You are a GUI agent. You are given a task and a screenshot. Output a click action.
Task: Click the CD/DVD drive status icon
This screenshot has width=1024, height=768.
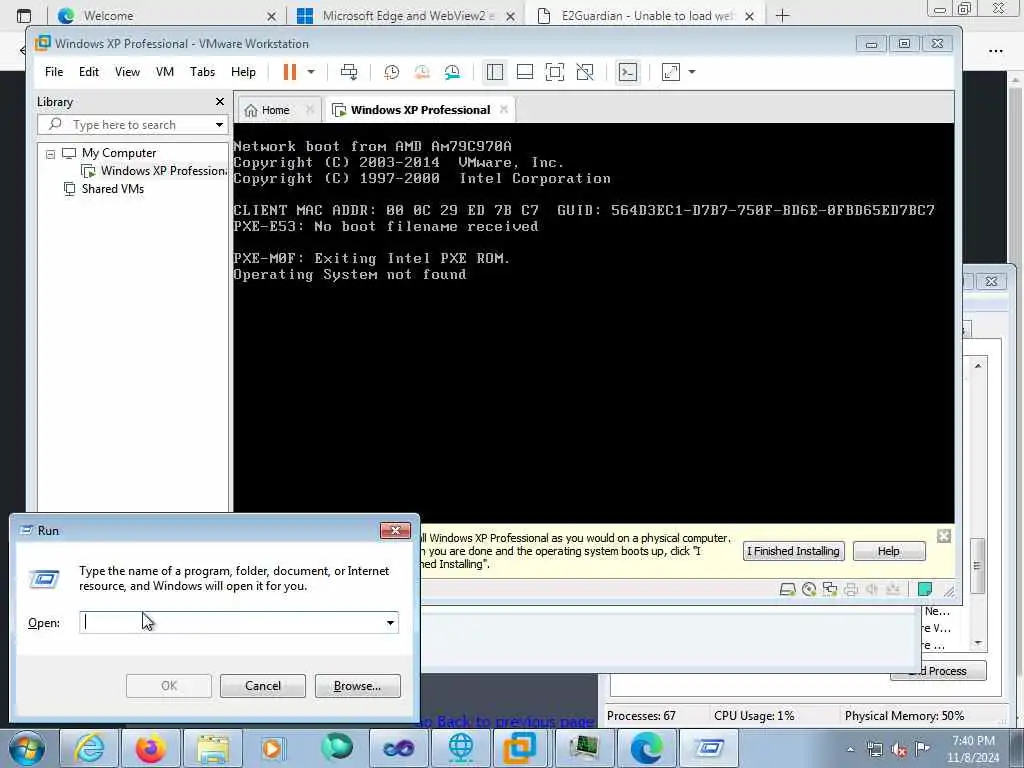point(808,590)
